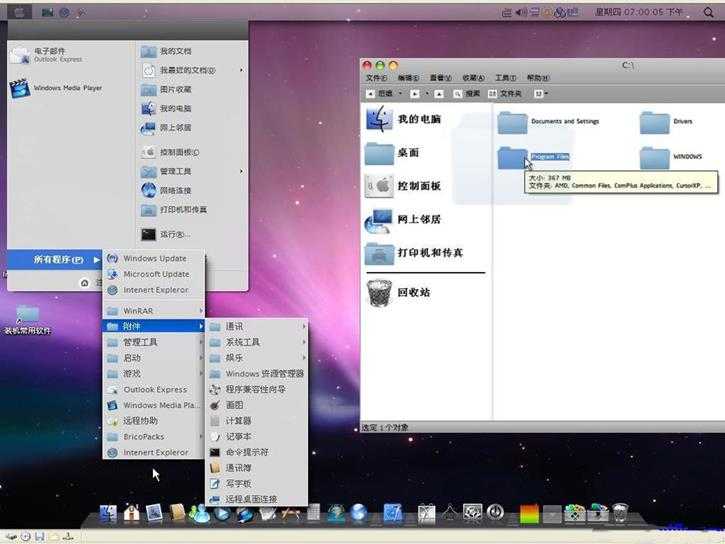This screenshot has height=544, width=725.
Task: Open the 帮助 menu
Action: click(538, 78)
